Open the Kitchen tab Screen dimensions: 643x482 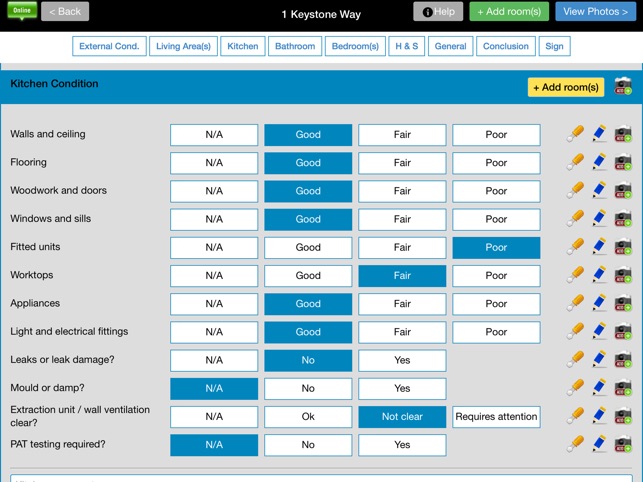(x=243, y=46)
